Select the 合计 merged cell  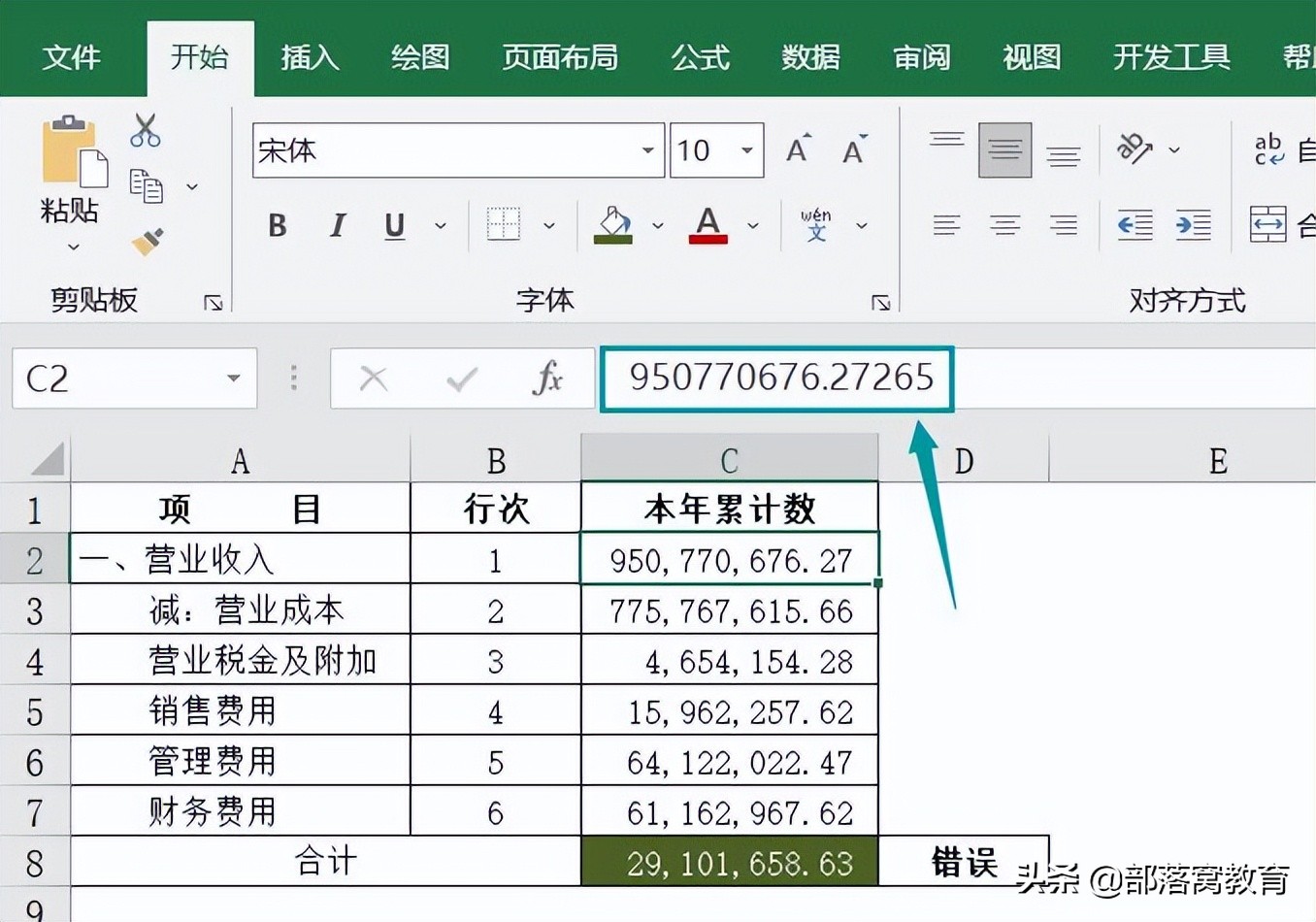coord(326,862)
